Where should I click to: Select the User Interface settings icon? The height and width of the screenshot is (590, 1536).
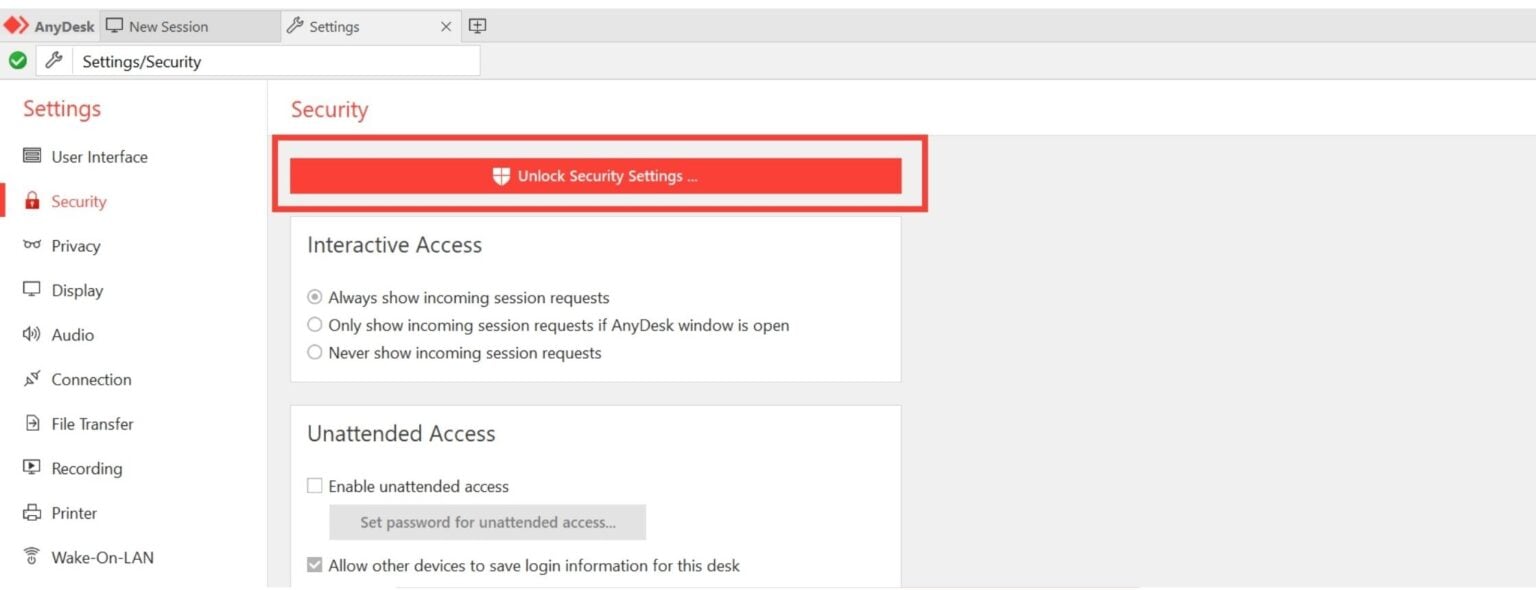(x=34, y=156)
